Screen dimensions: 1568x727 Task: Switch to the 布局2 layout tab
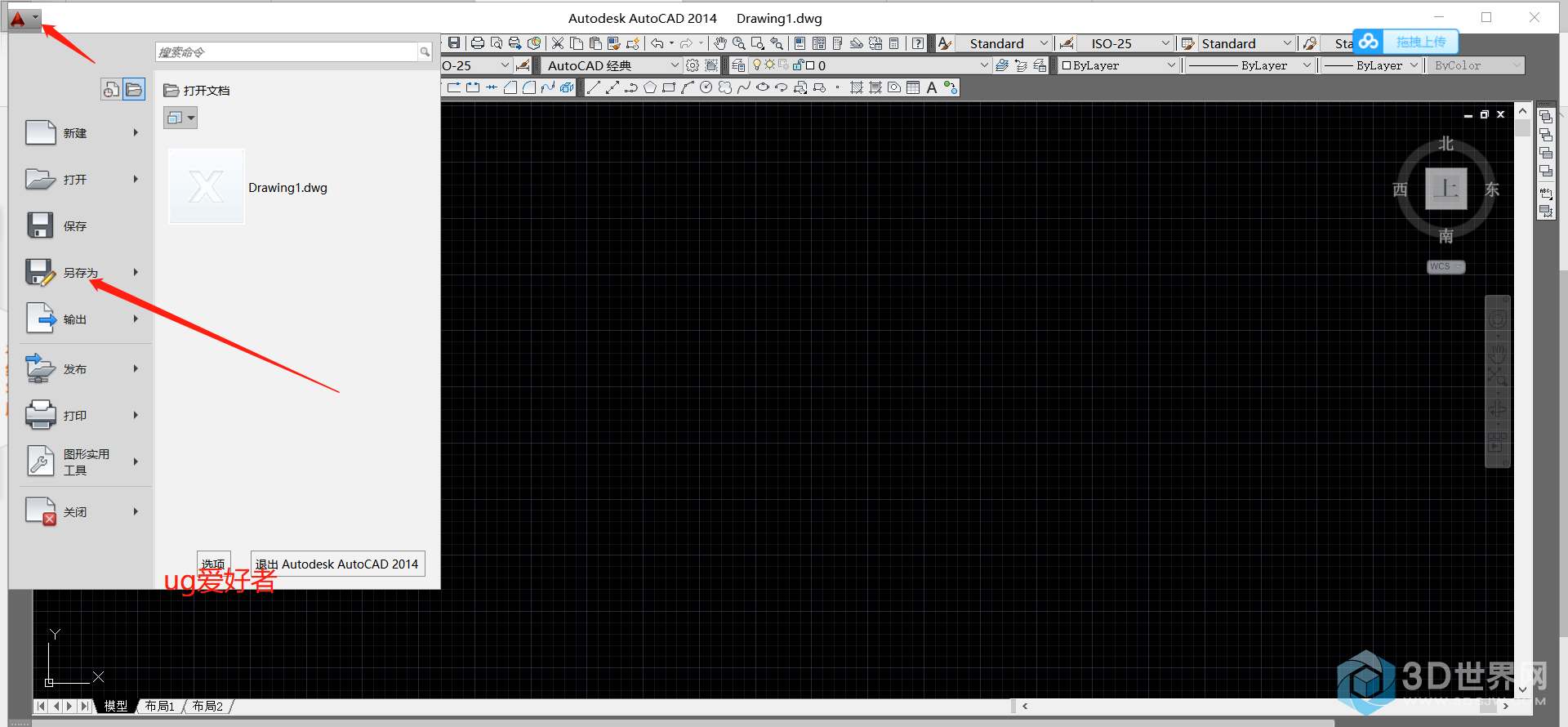pyautogui.click(x=207, y=706)
